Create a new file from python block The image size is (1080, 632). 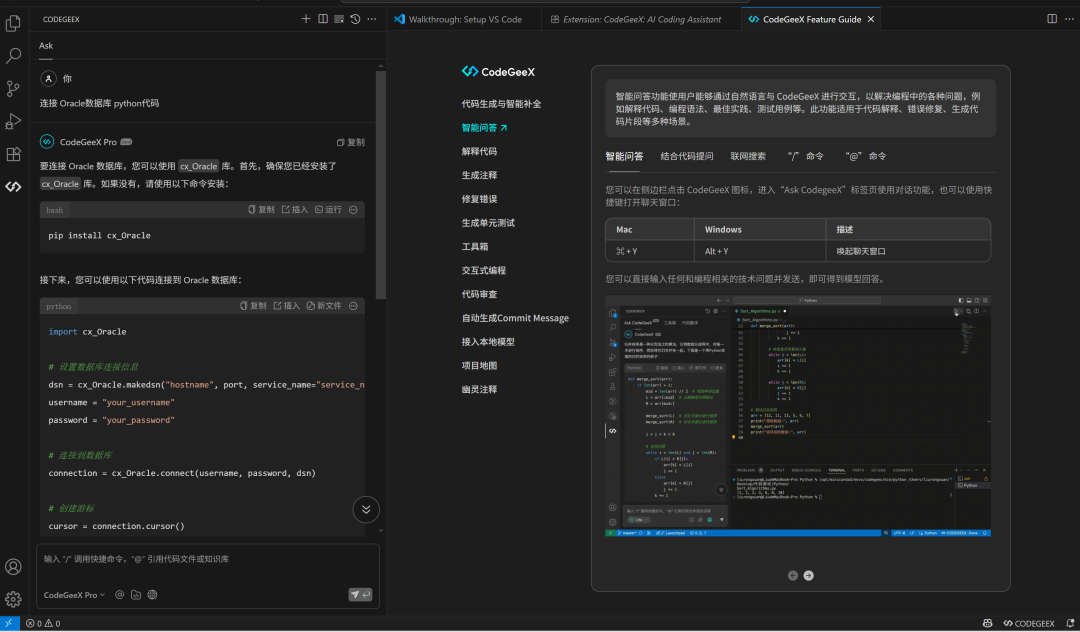click(x=324, y=306)
